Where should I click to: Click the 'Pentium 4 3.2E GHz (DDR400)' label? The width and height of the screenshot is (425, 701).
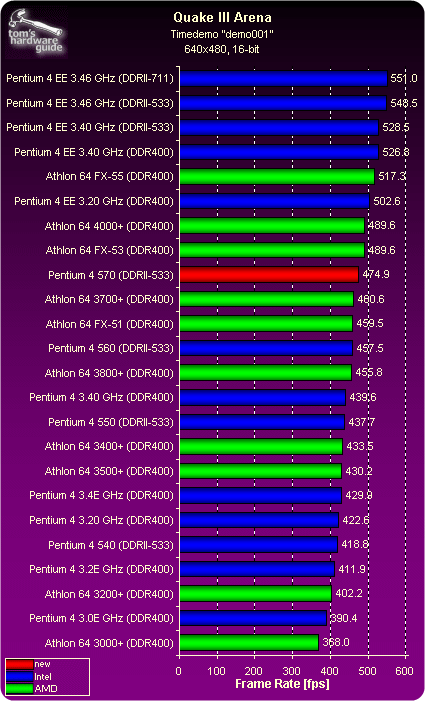click(101, 569)
